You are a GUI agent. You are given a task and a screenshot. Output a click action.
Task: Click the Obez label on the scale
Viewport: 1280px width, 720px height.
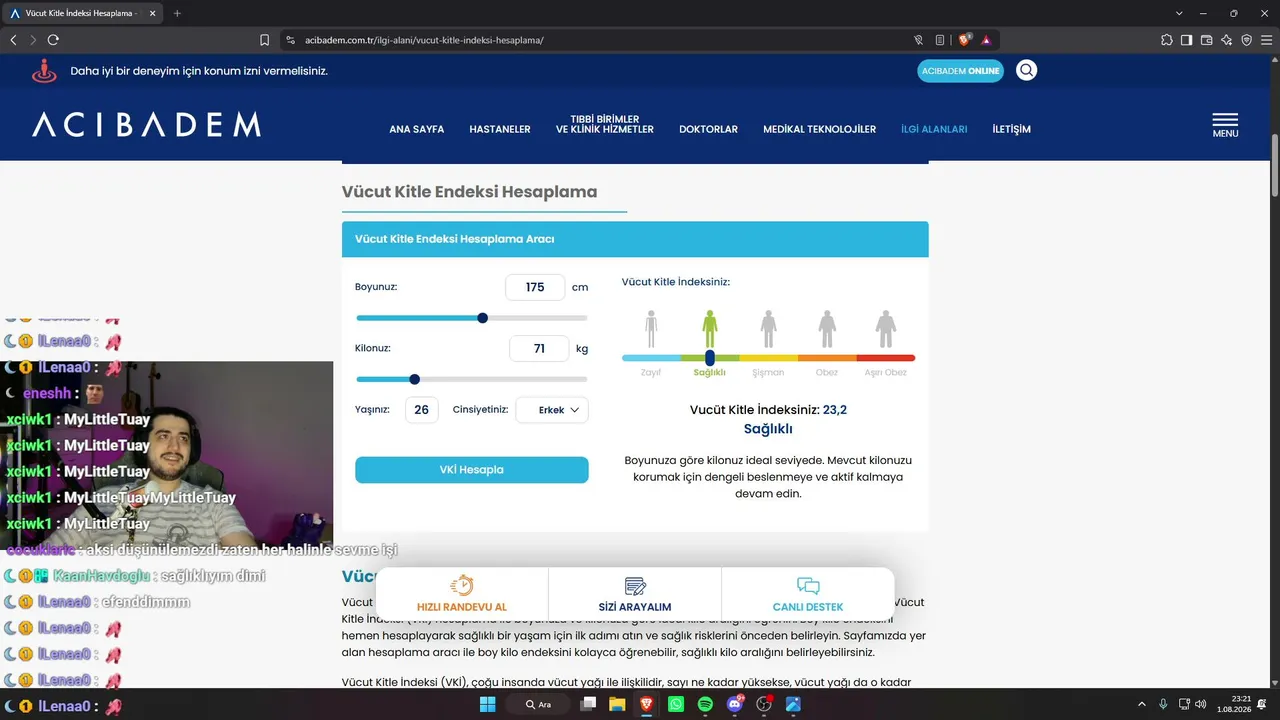(x=827, y=372)
